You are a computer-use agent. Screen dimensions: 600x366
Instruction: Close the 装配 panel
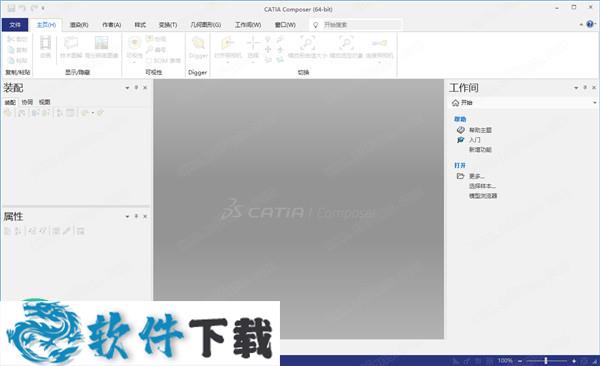[x=145, y=88]
